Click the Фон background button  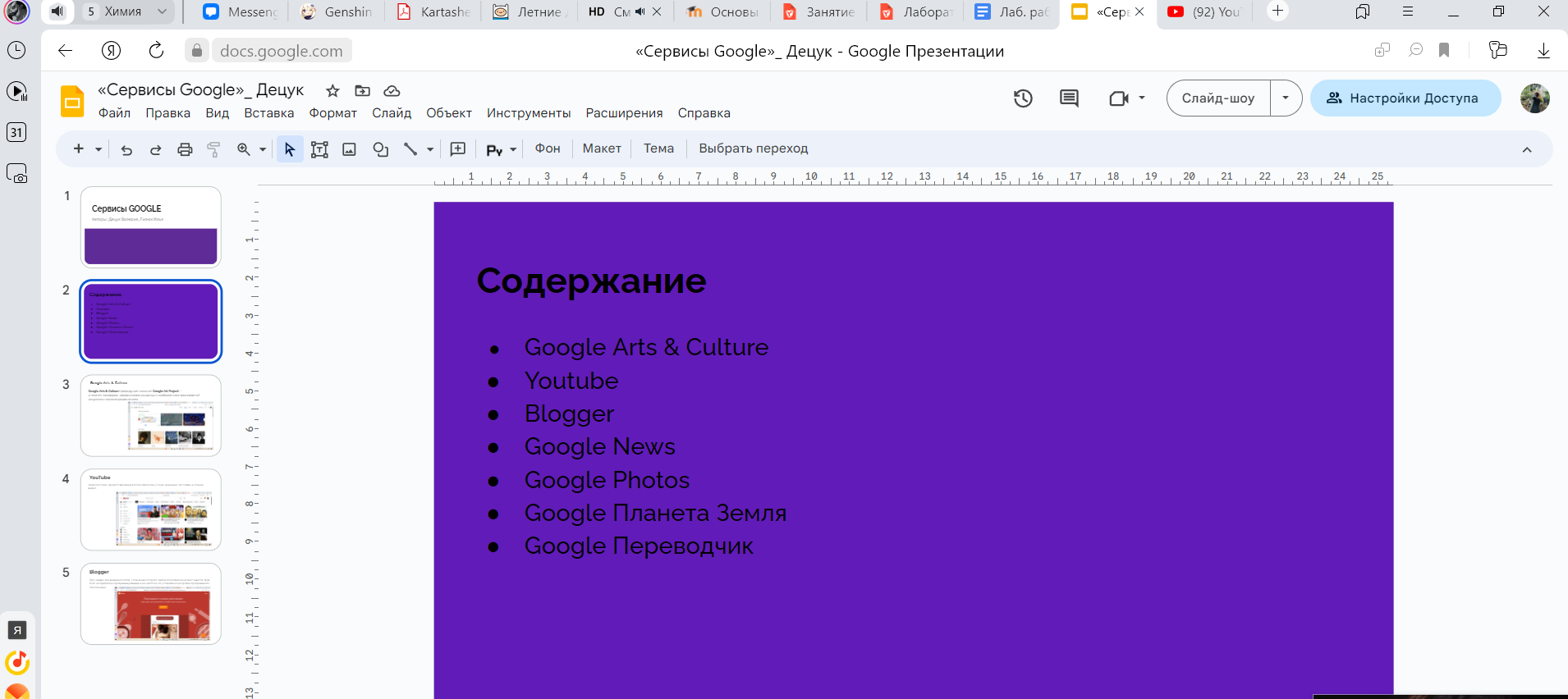click(548, 148)
